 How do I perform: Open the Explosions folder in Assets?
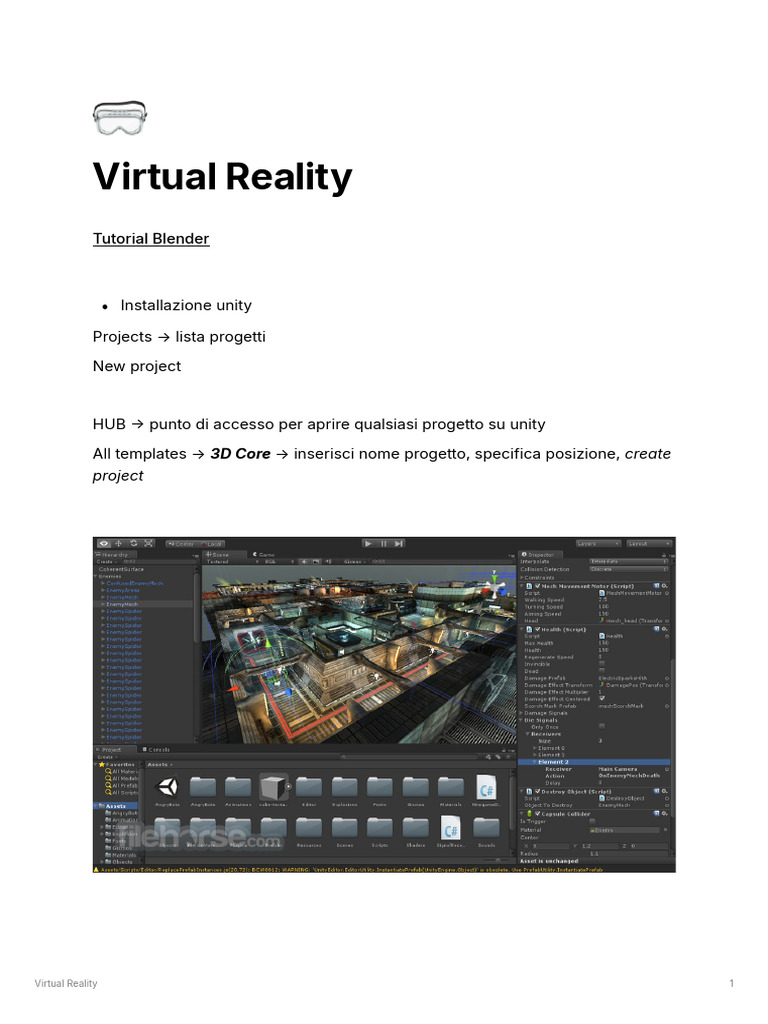[344, 788]
